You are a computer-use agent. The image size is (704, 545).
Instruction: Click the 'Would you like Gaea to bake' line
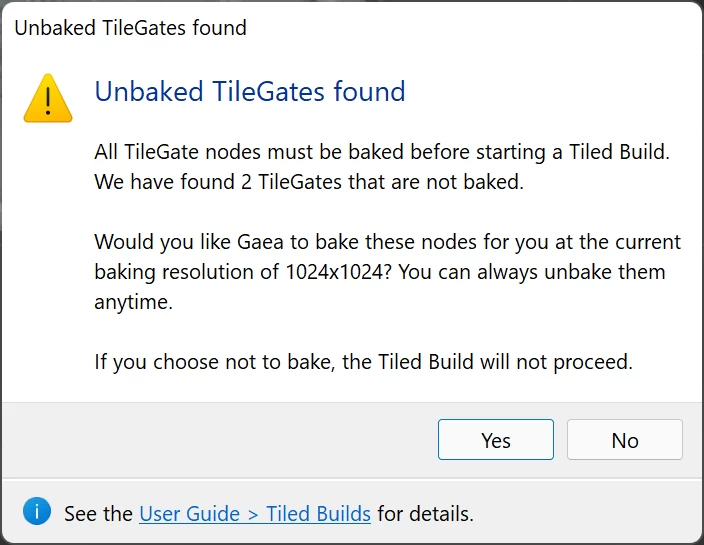387,242
